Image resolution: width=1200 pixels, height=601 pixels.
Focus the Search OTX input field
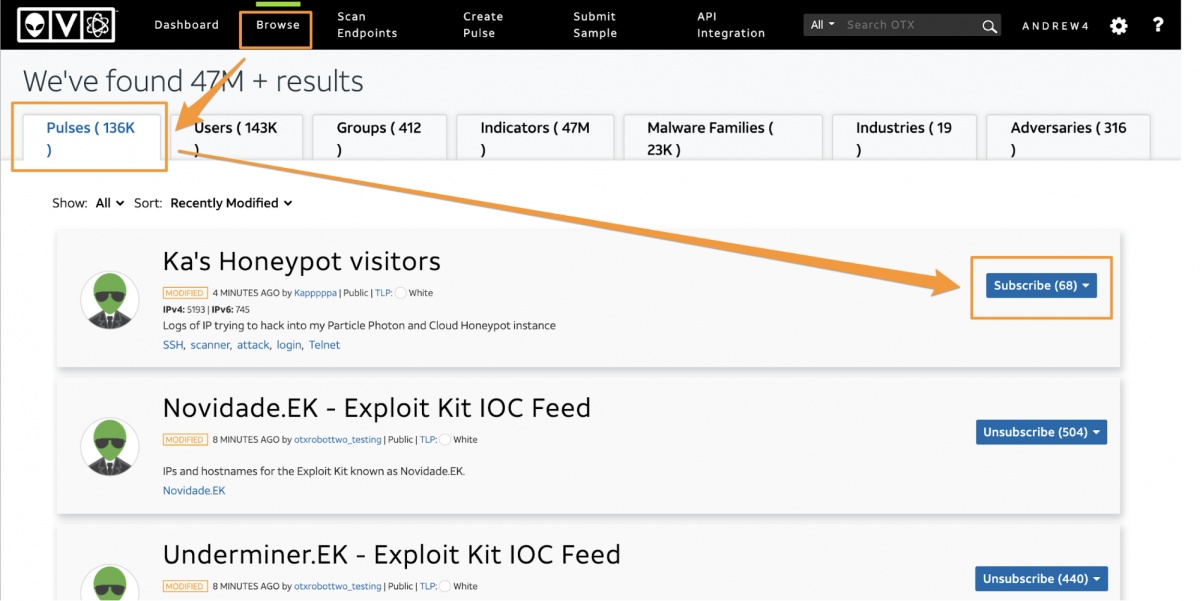(x=908, y=25)
